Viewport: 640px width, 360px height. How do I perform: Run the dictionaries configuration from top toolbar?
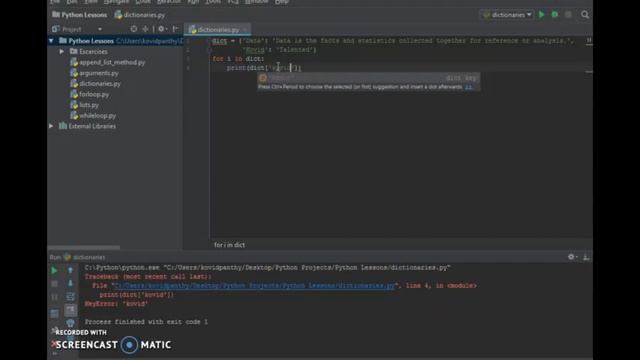click(x=542, y=15)
